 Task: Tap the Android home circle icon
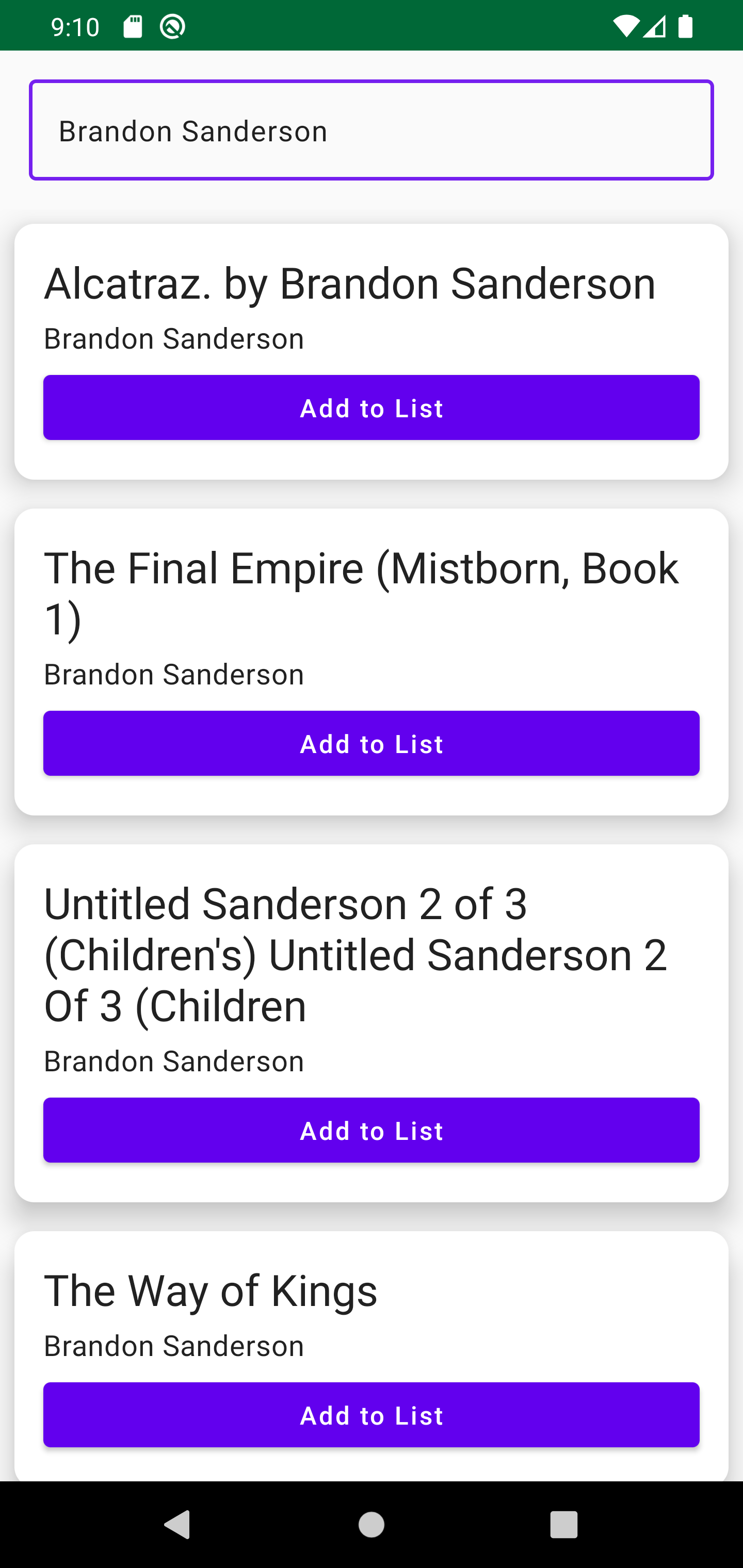point(372,1525)
